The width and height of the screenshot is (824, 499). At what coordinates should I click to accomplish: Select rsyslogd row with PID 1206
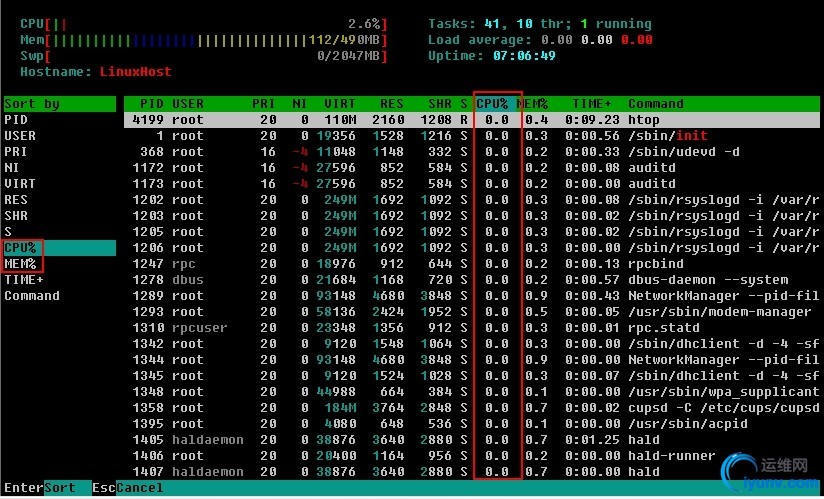pos(471,248)
